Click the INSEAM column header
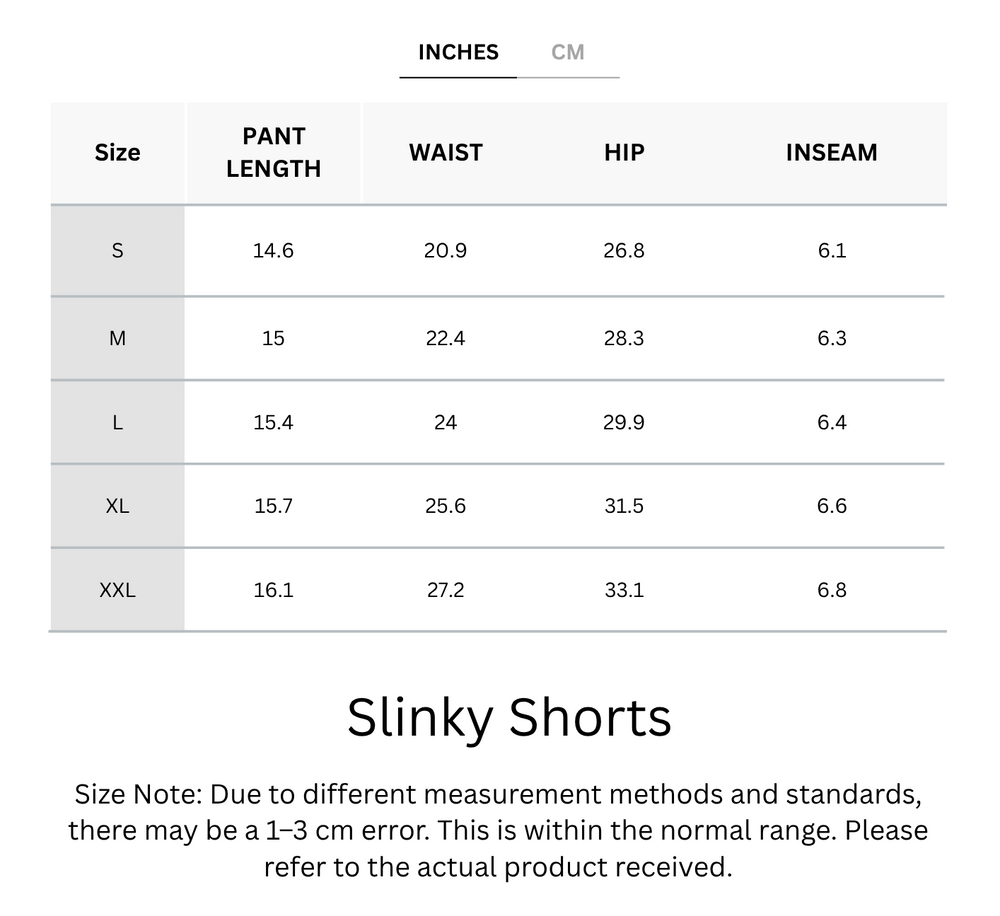1000x916 pixels. click(x=831, y=153)
